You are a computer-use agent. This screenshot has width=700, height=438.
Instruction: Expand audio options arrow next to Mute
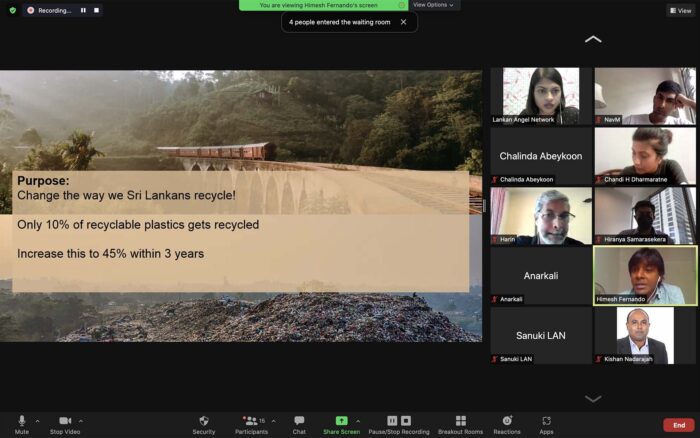pos(38,420)
